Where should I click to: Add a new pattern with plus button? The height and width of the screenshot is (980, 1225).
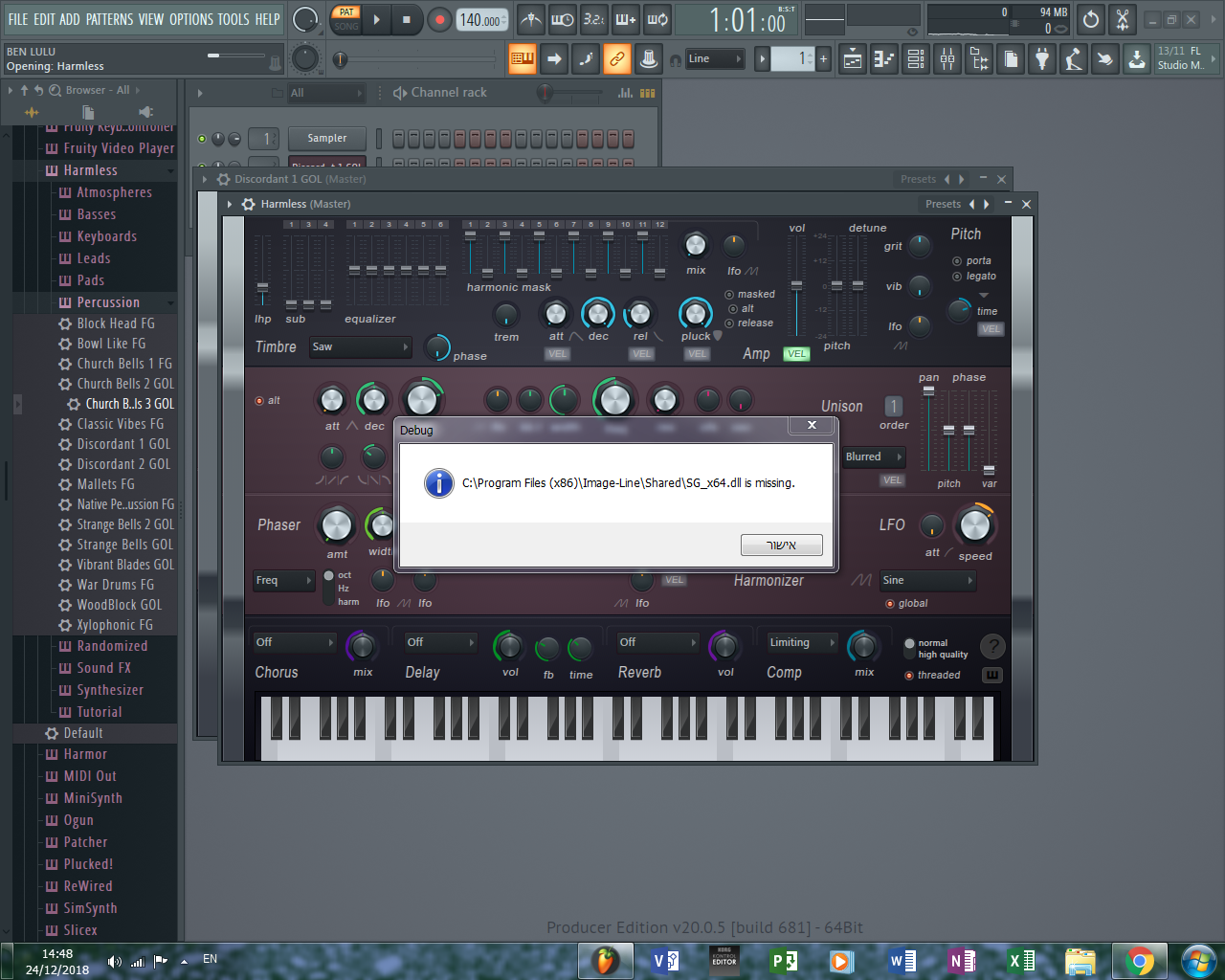[823, 59]
